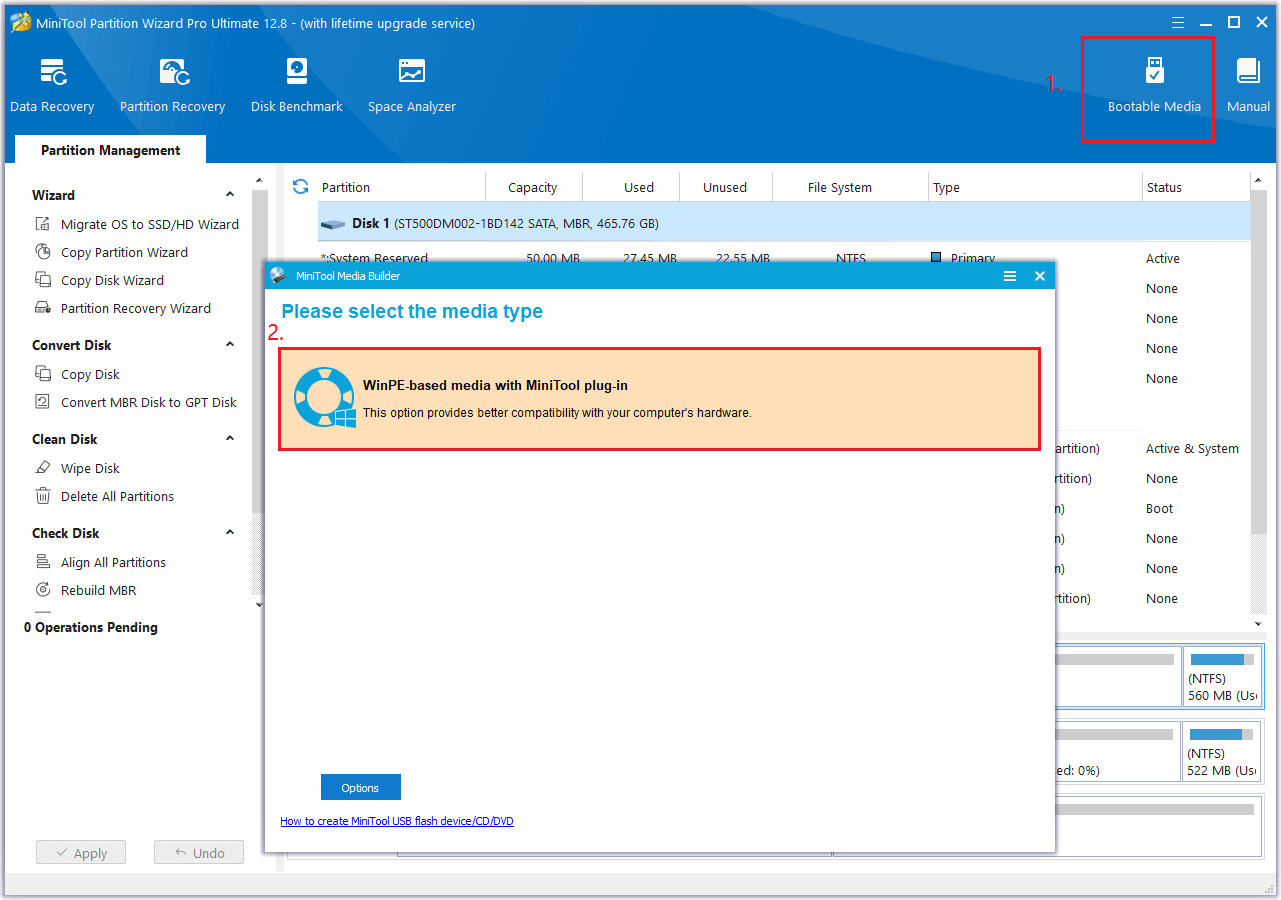This screenshot has height=900, width=1281.
Task: Click the Copy Partition Wizard icon
Action: (43, 252)
